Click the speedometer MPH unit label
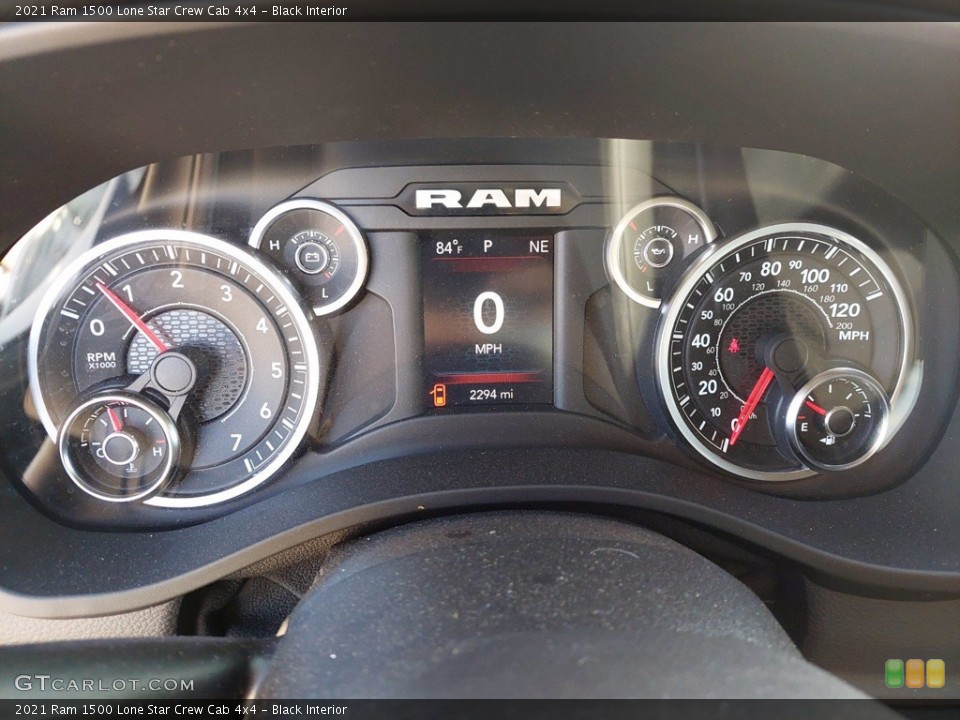 tap(853, 336)
